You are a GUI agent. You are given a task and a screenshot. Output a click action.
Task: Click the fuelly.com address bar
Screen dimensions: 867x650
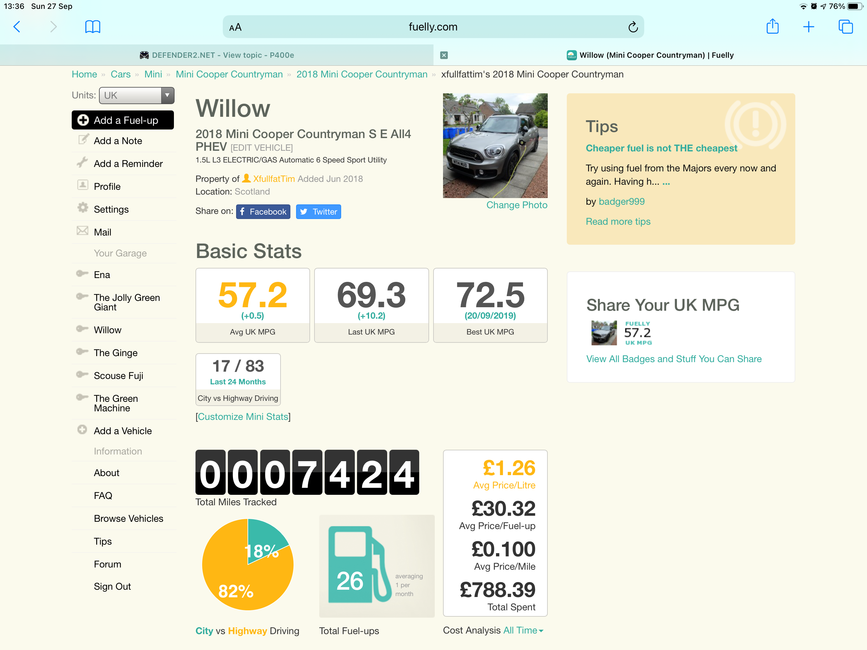click(433, 27)
